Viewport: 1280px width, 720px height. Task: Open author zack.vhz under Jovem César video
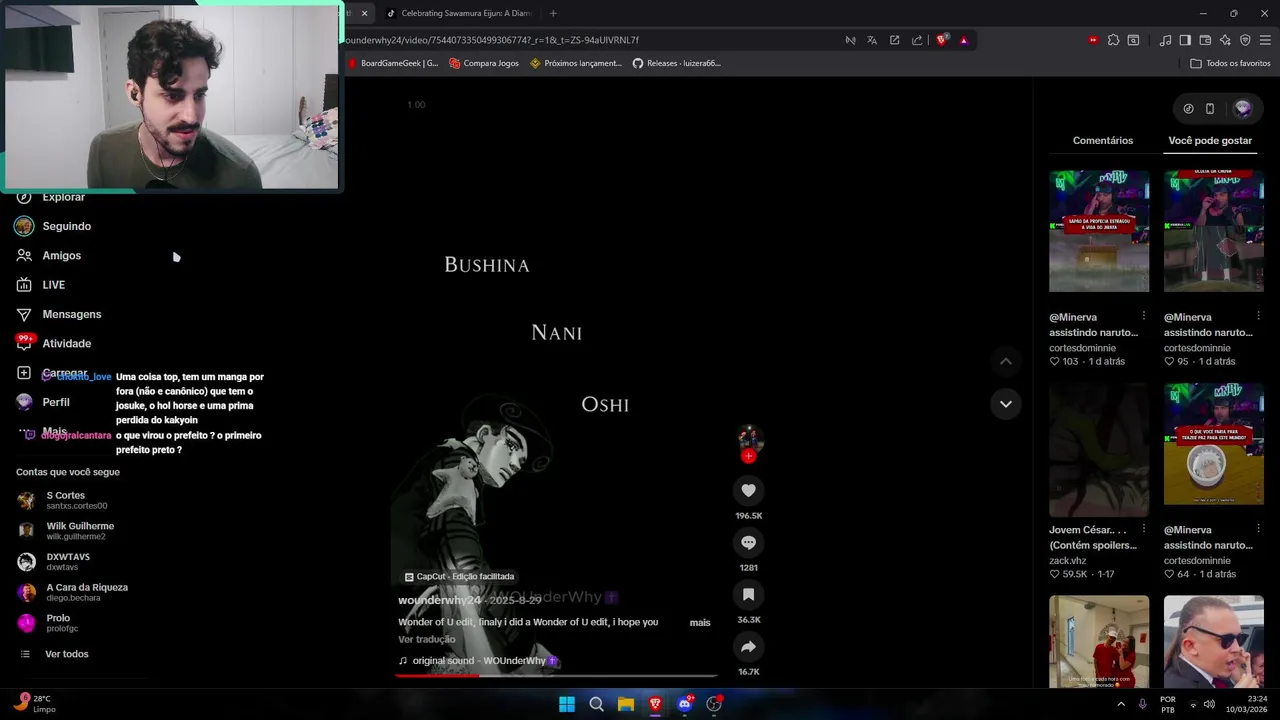coord(1068,561)
